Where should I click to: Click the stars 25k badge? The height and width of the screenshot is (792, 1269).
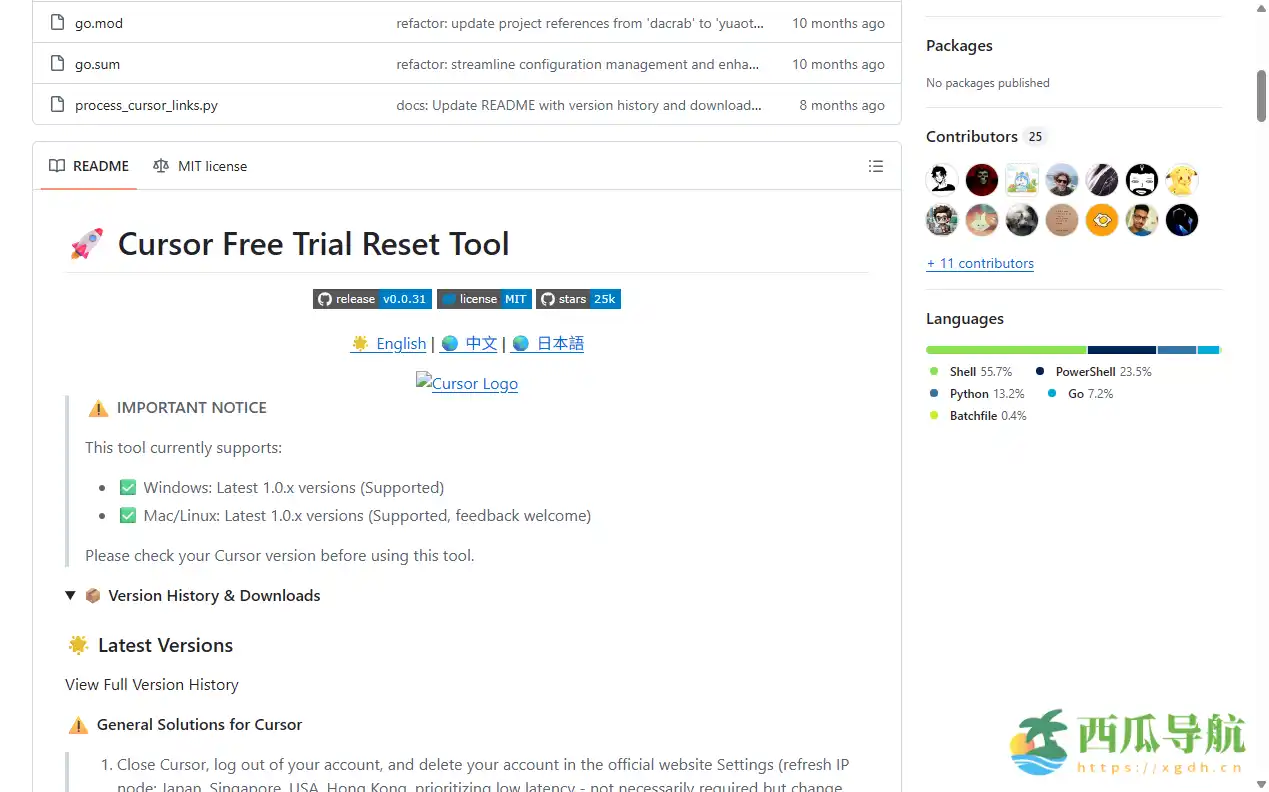[x=578, y=298]
